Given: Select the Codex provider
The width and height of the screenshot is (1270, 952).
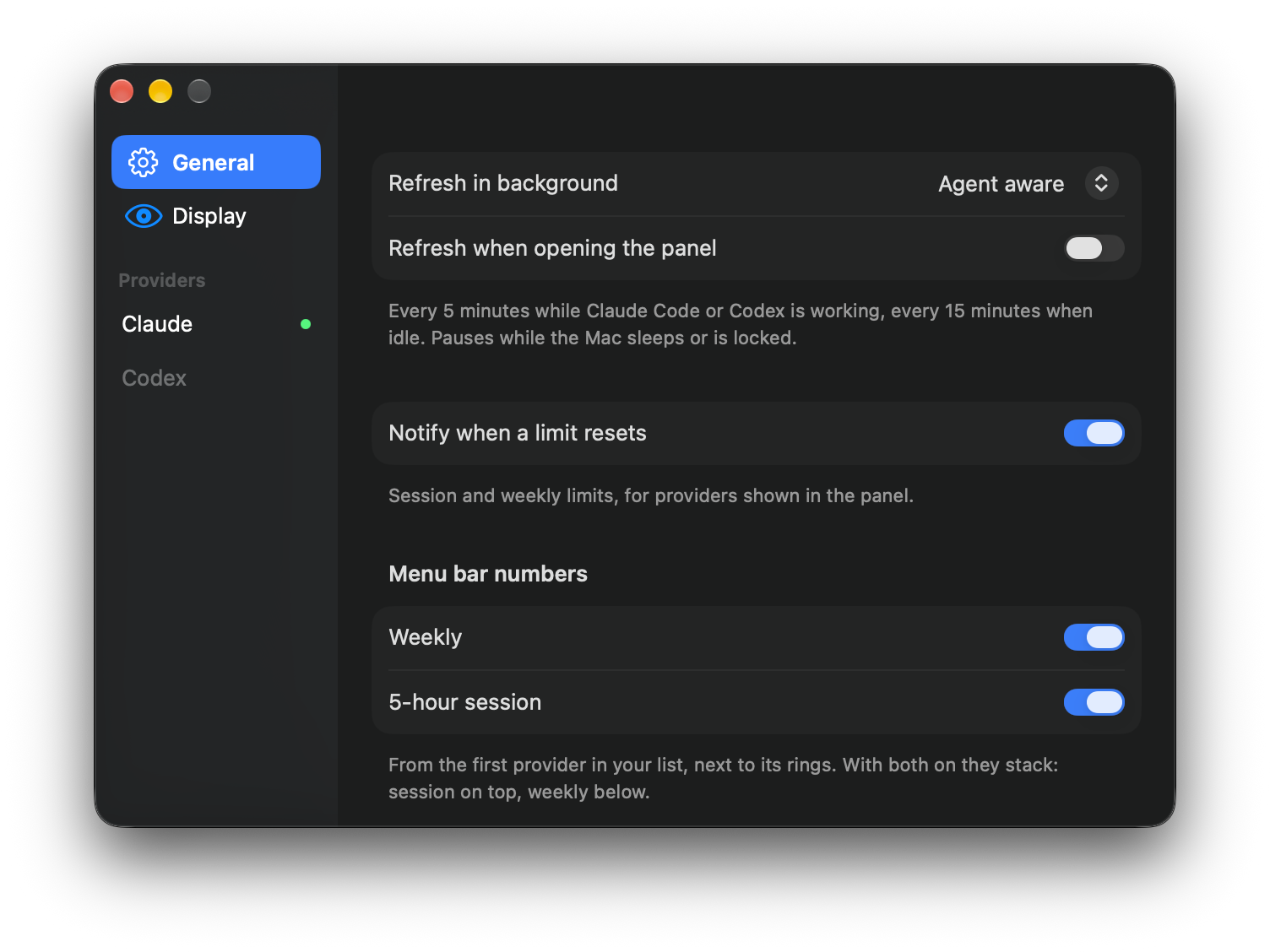Looking at the screenshot, I should [x=216, y=378].
